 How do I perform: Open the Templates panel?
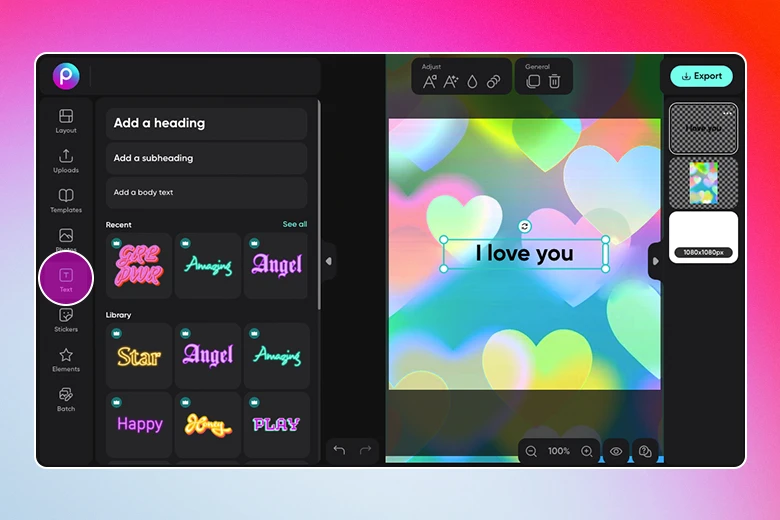click(x=66, y=201)
